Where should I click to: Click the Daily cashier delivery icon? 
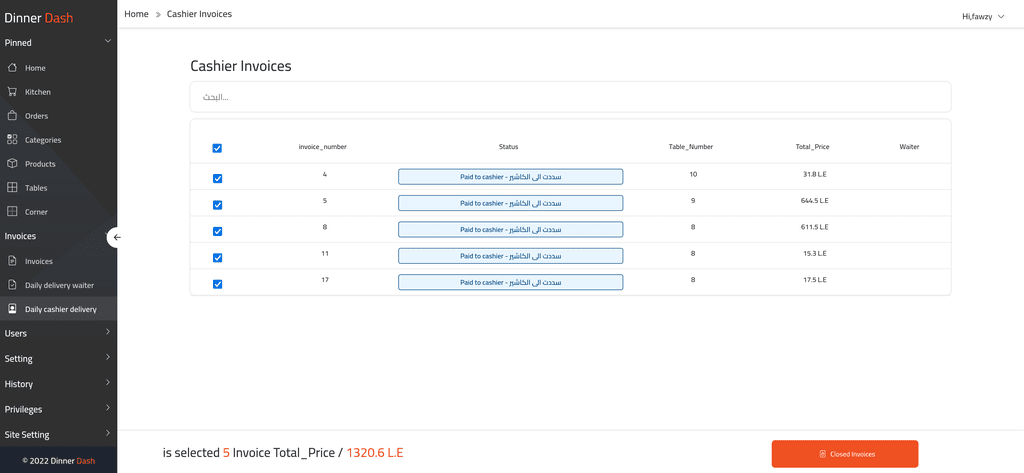(12, 308)
